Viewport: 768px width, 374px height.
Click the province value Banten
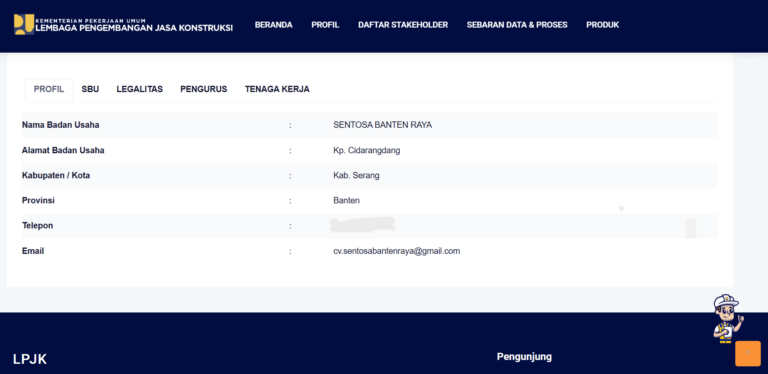click(346, 200)
